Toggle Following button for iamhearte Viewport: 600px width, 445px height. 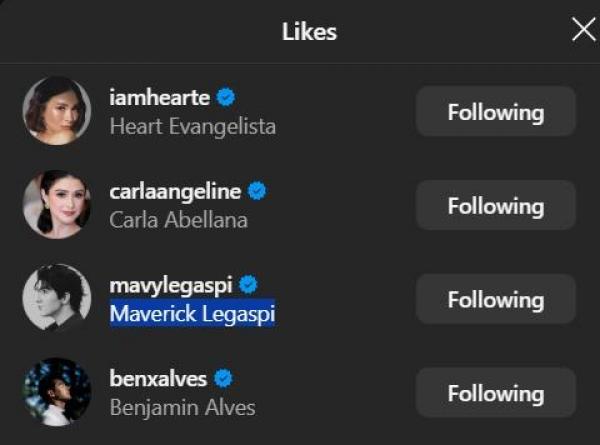pyautogui.click(x=495, y=112)
